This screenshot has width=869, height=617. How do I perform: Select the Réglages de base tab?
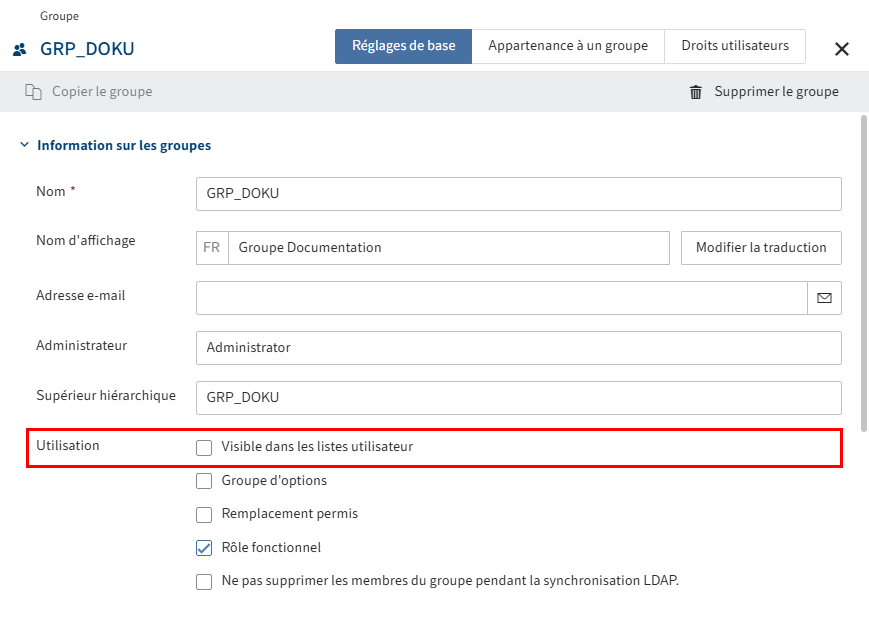point(403,46)
